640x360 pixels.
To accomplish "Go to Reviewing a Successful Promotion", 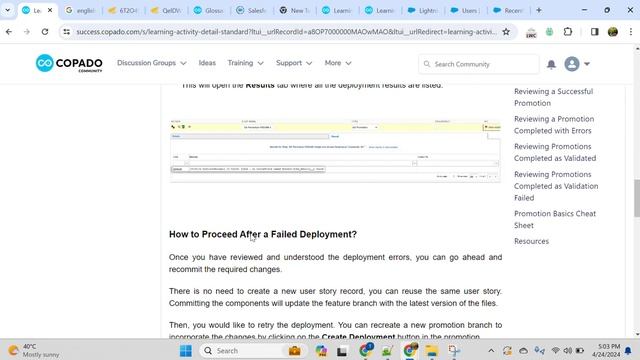I will pos(553,97).
